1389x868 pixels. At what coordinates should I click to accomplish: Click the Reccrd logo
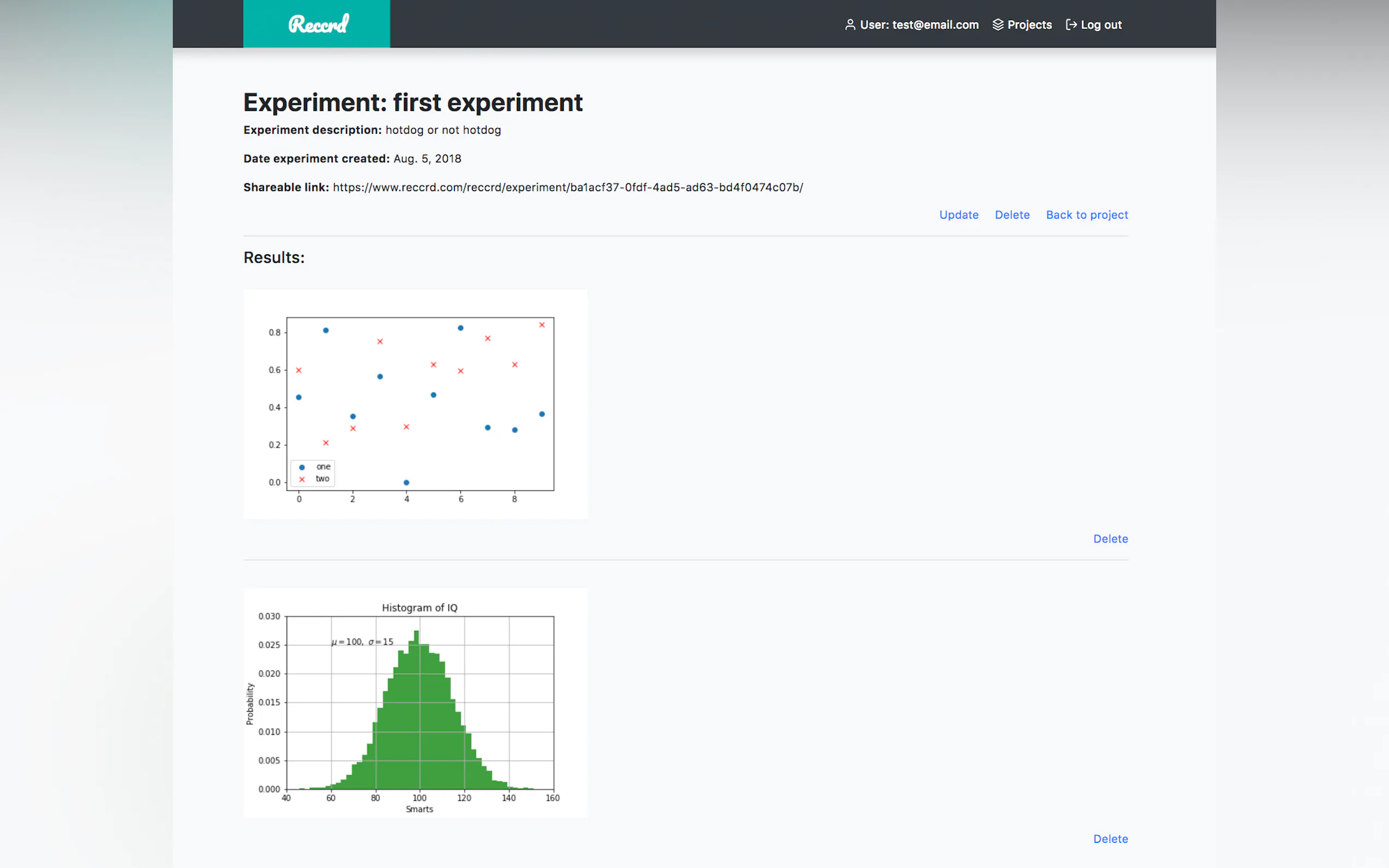click(317, 24)
